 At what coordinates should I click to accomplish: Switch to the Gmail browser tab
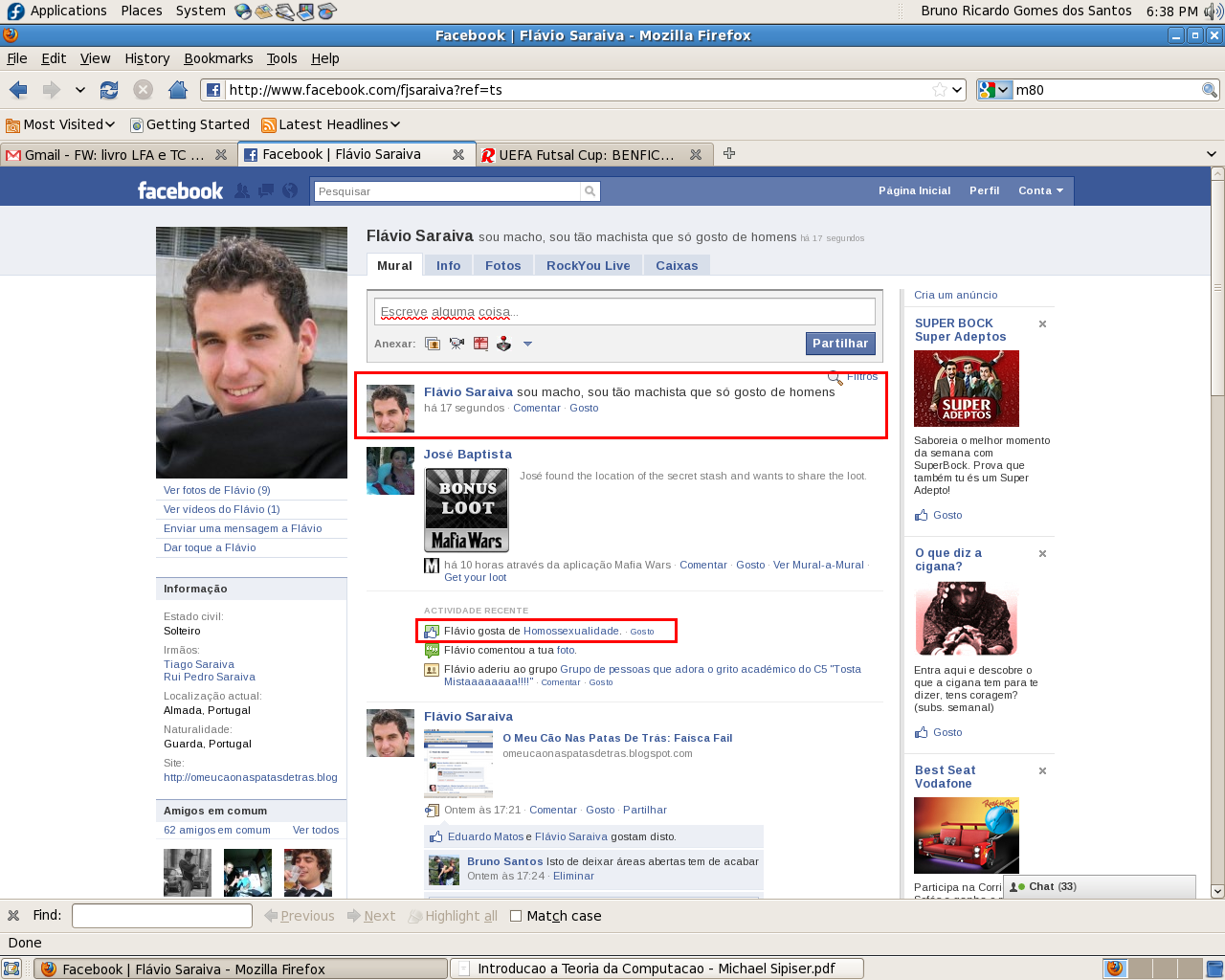[116, 155]
